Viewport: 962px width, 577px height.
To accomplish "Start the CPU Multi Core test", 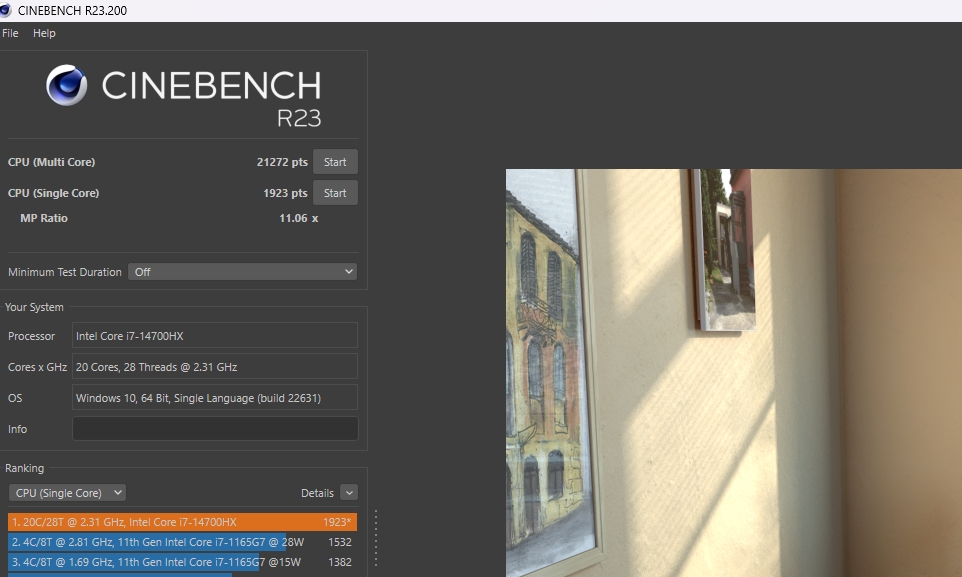I will 335,162.
